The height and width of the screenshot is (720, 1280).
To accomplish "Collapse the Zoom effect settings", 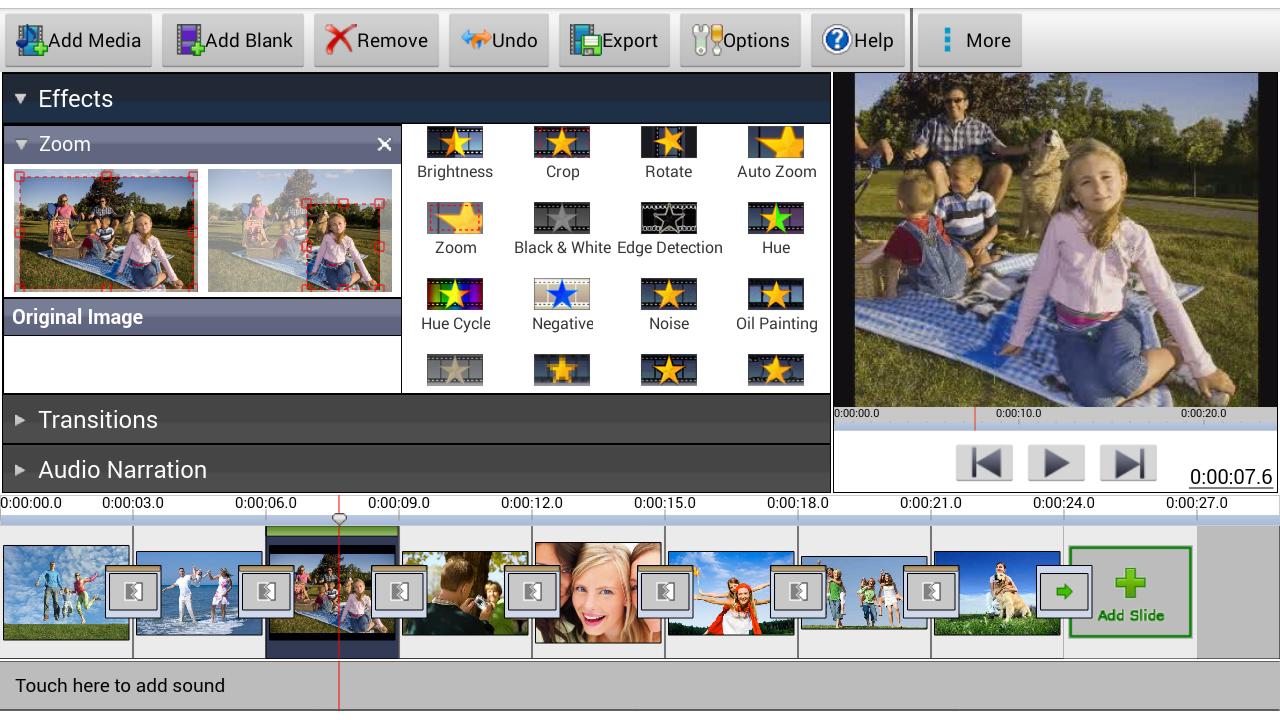I will click(x=22, y=145).
